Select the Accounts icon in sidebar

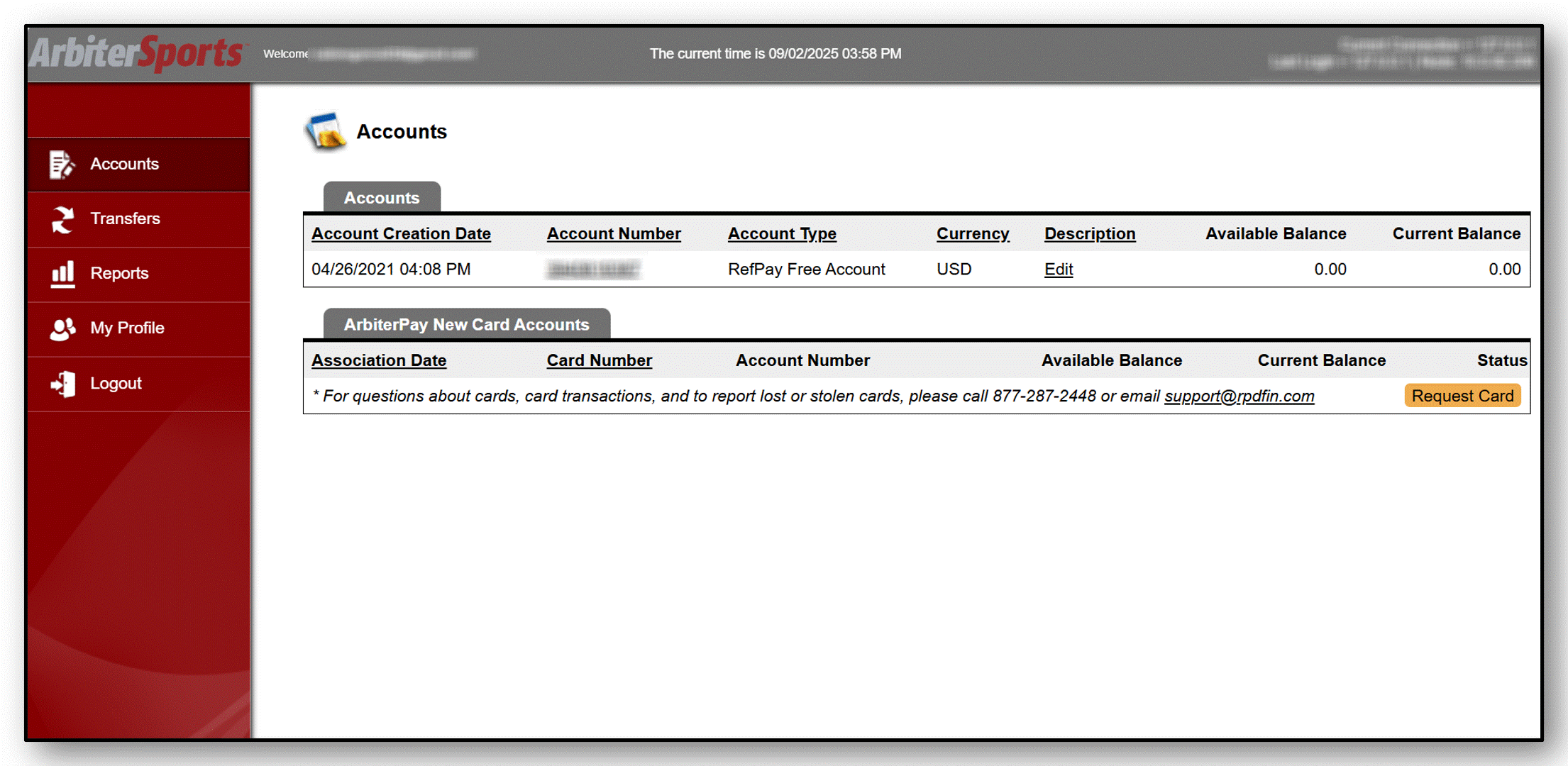61,164
